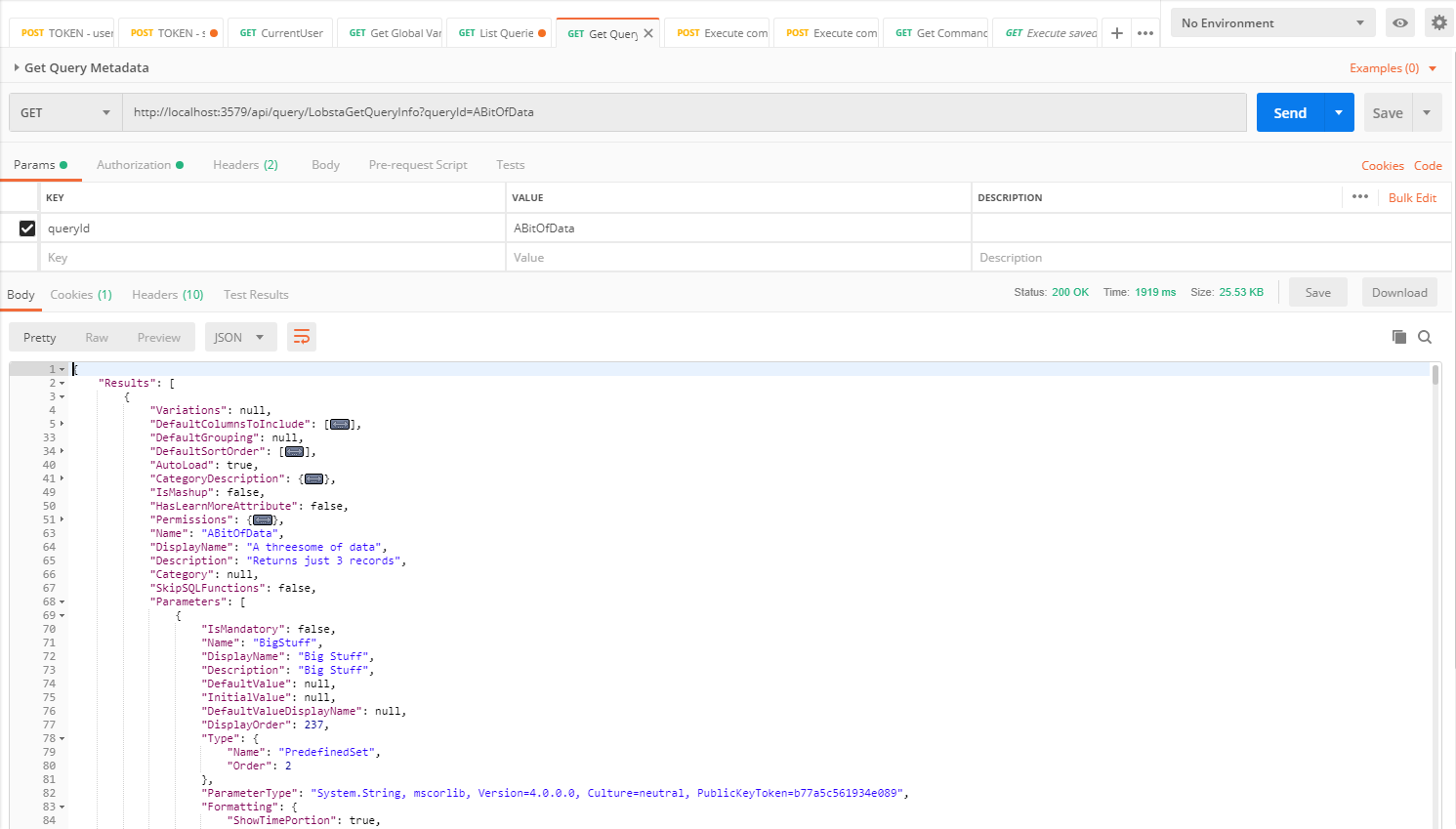Switch to the Authorization tab
The image size is (1456, 829).
pos(134,165)
